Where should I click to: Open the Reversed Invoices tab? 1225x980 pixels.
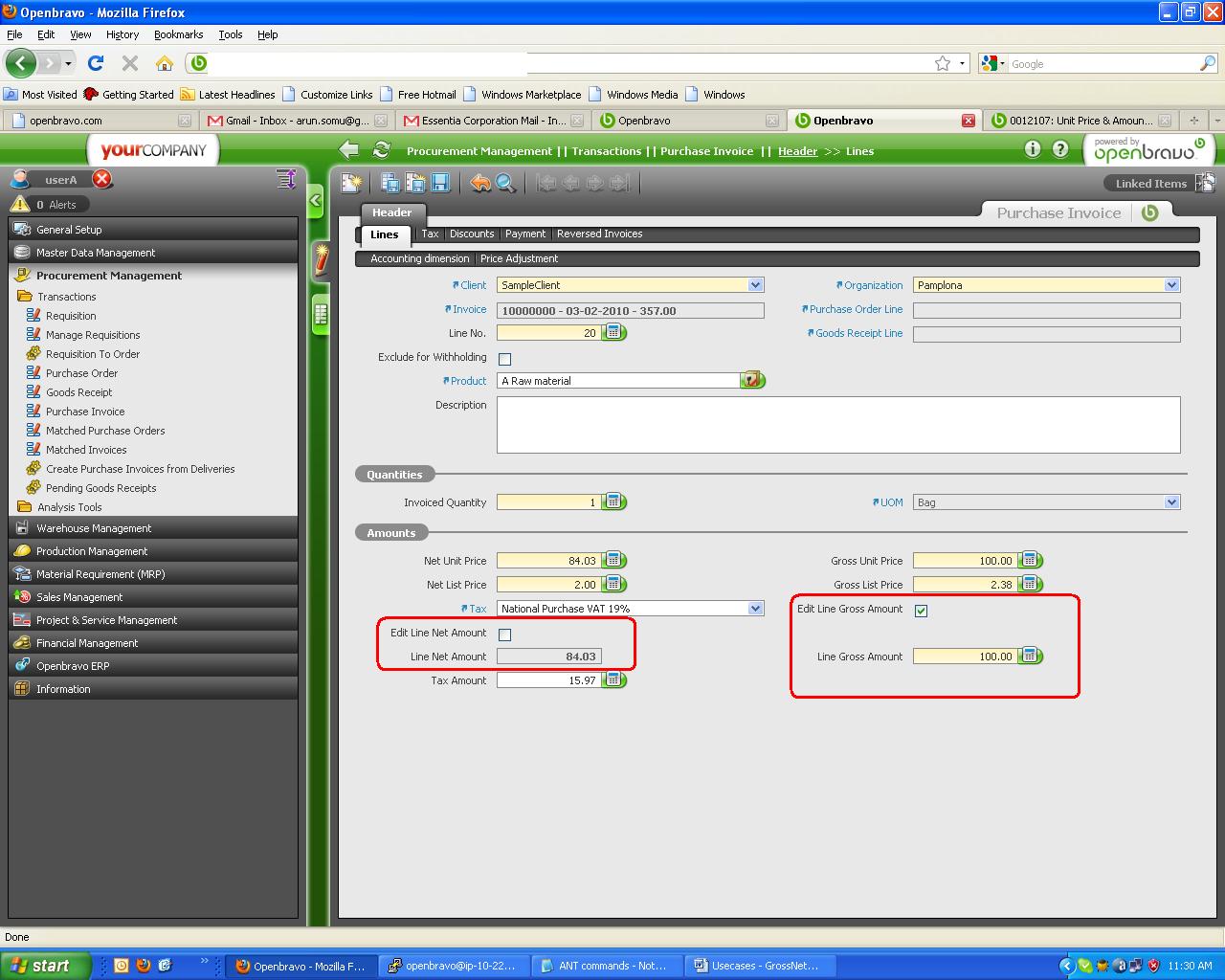coord(600,234)
